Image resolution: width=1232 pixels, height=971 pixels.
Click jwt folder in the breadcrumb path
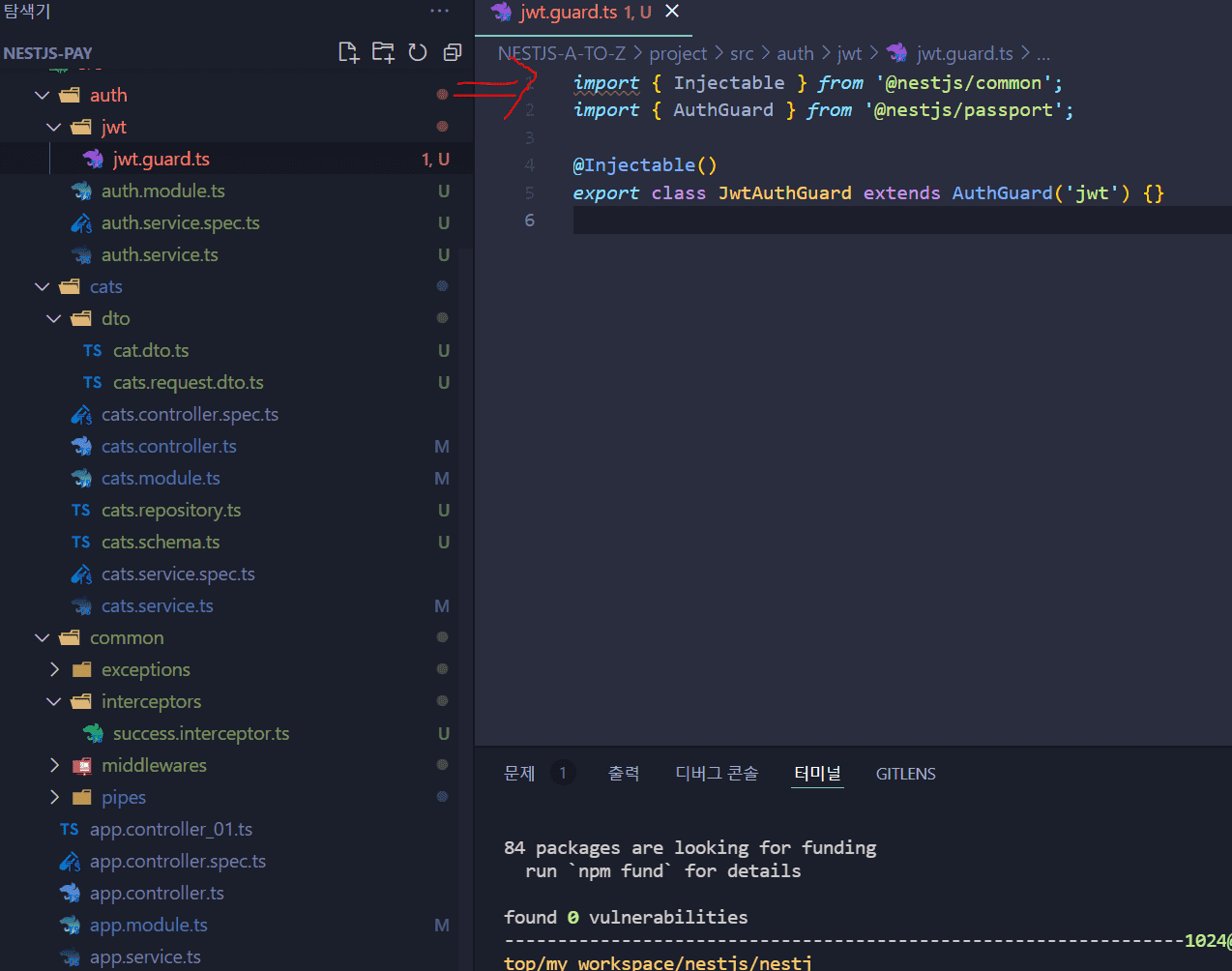849,53
